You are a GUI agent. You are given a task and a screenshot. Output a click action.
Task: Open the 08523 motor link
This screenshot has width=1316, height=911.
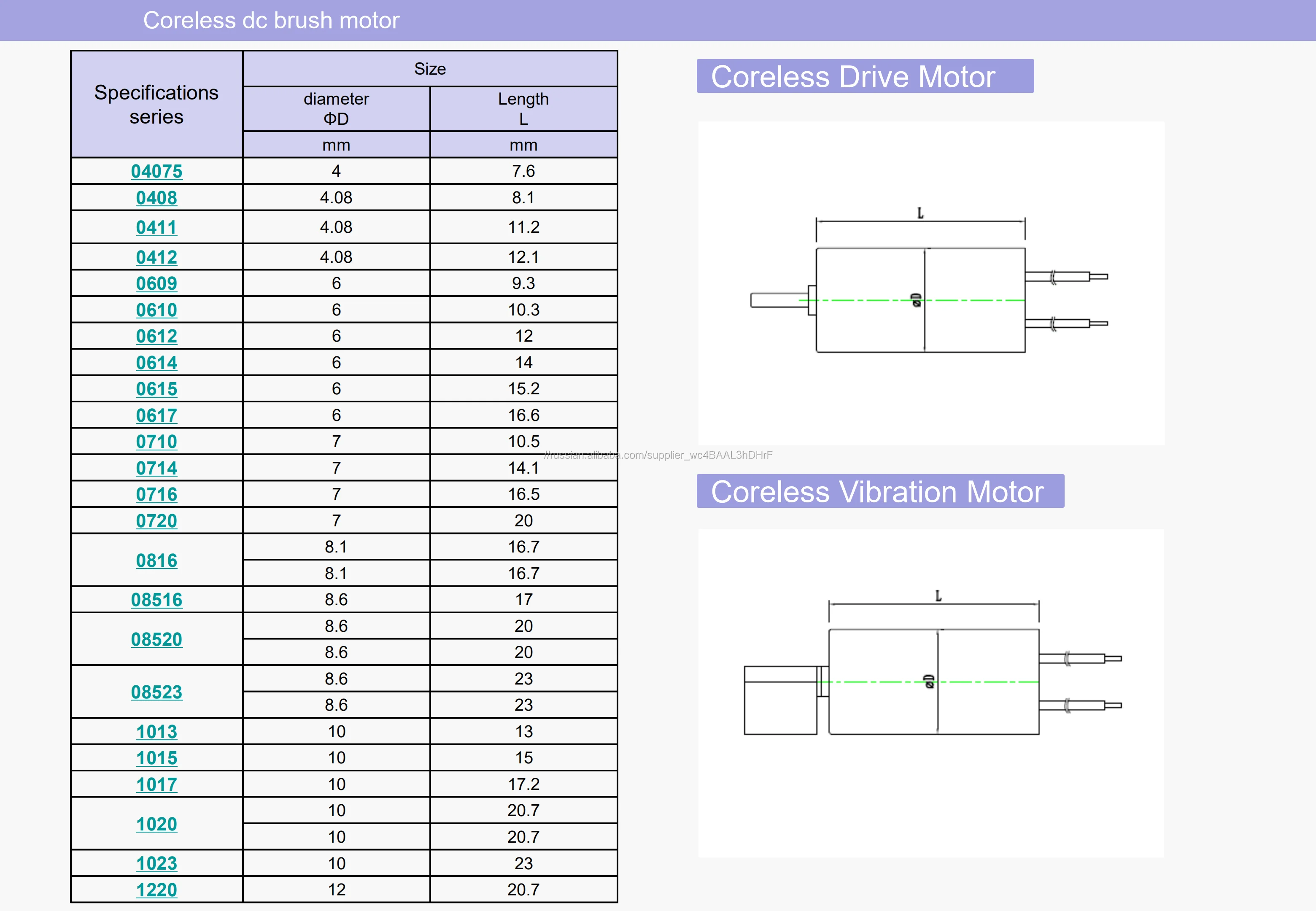(x=156, y=692)
